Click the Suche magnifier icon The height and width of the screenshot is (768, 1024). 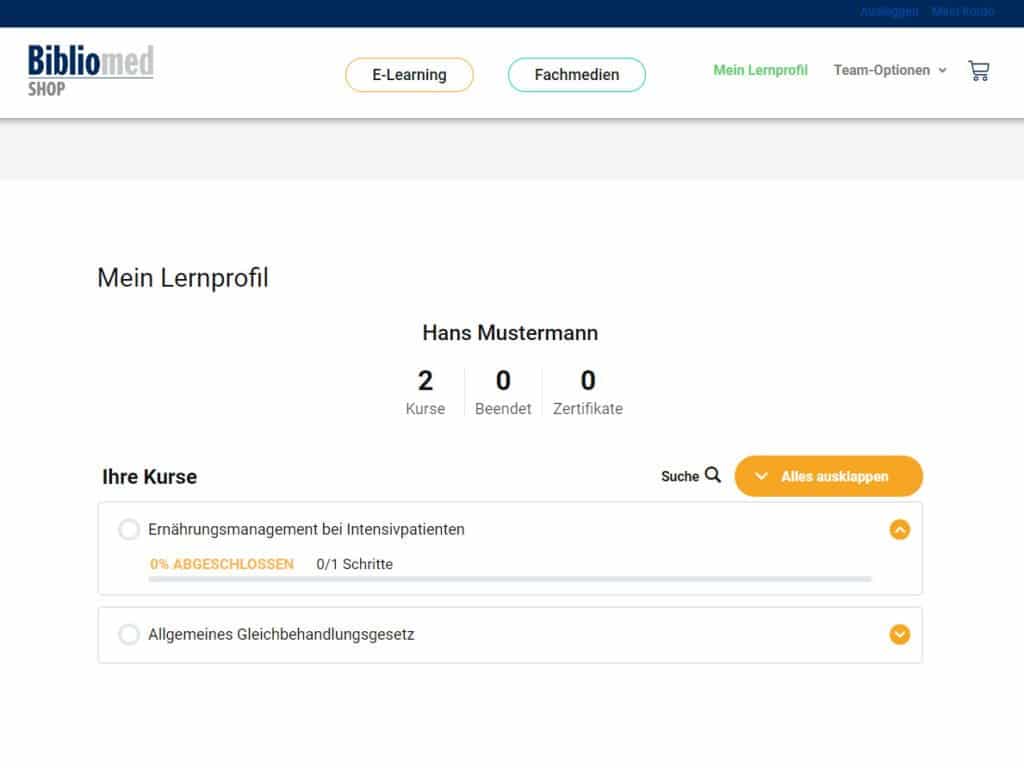712,476
